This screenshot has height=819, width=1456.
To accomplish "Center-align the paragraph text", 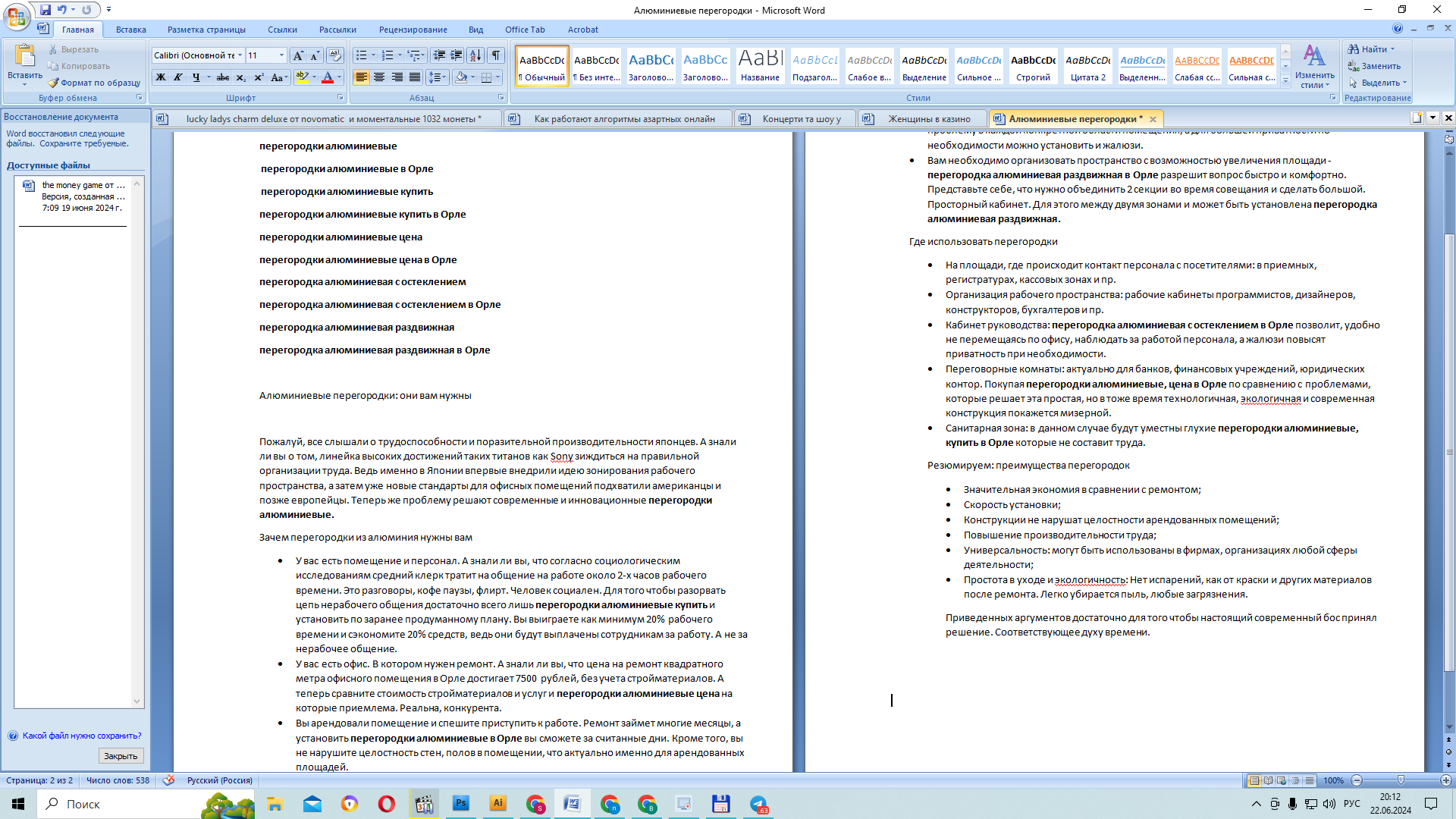I will point(379,77).
